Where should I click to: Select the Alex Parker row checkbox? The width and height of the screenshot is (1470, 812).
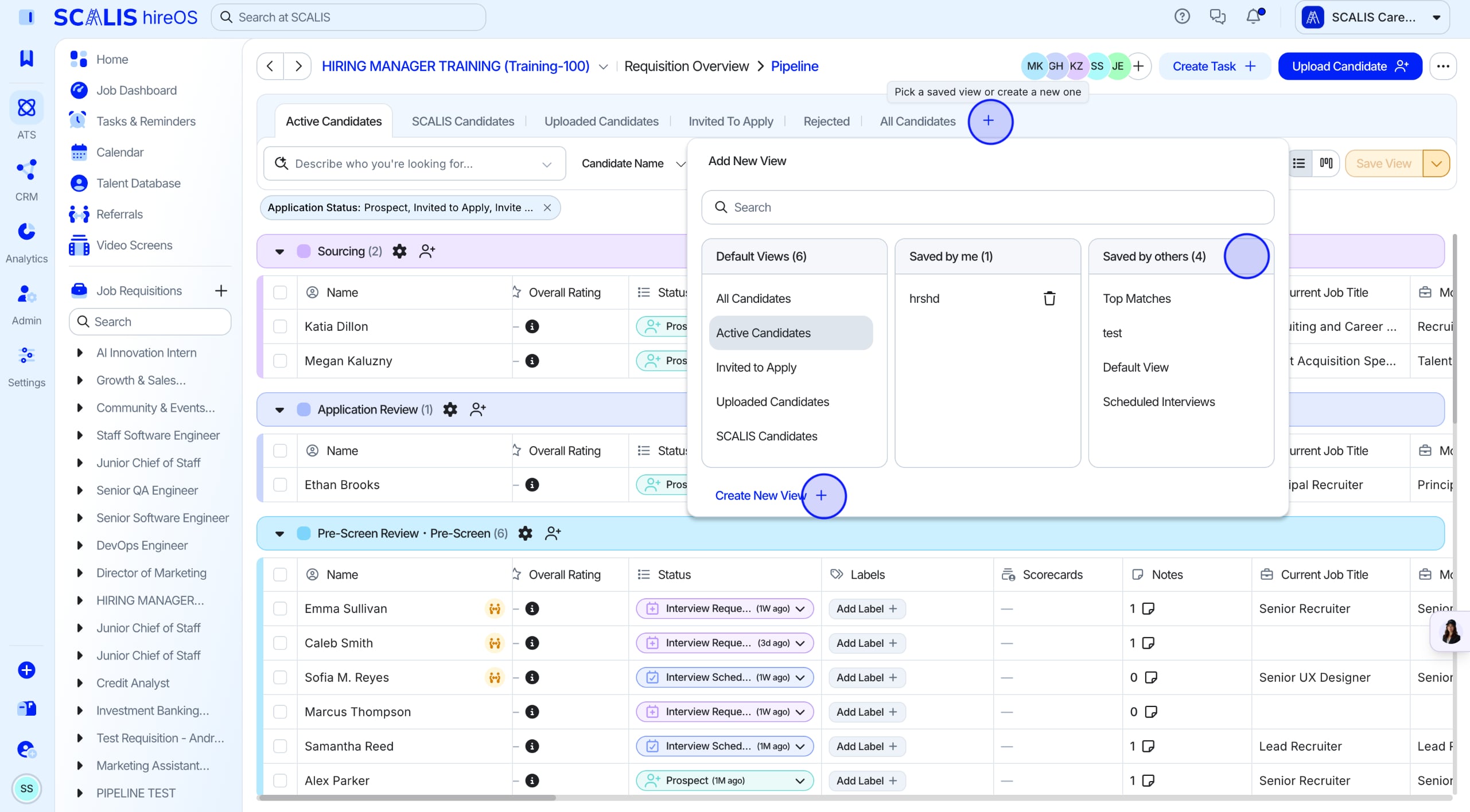(x=280, y=780)
